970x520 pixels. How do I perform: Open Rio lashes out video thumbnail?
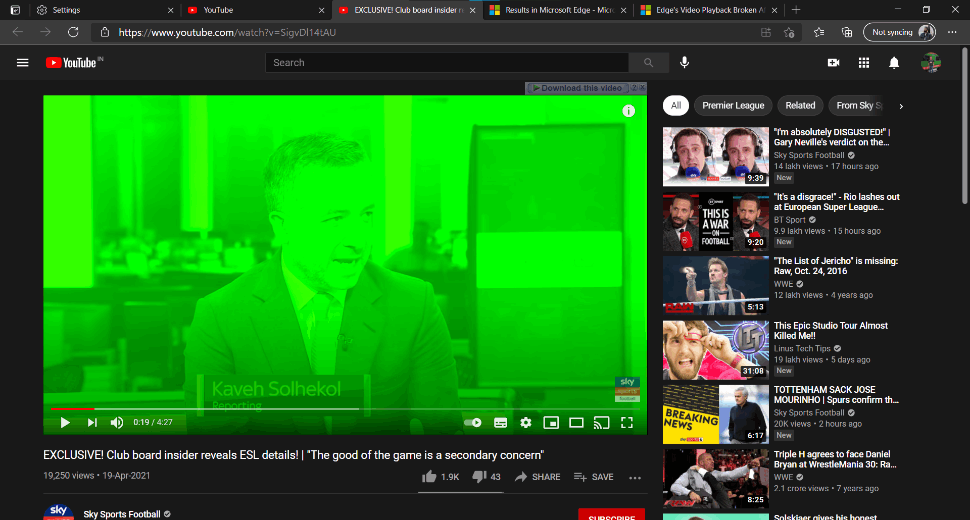coord(716,221)
